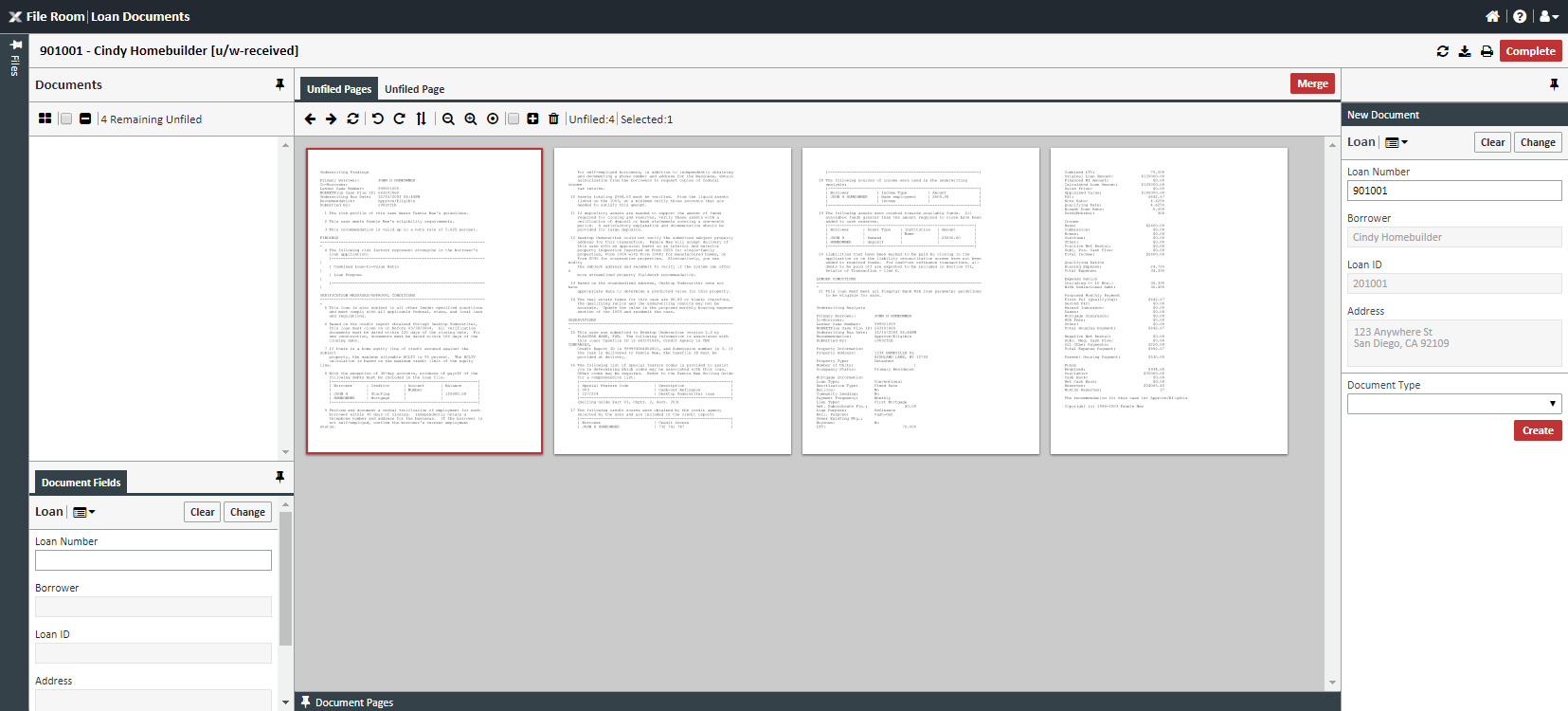Image resolution: width=1568 pixels, height=711 pixels.
Task: Rotate the page counterclockwise
Action: coord(377,118)
